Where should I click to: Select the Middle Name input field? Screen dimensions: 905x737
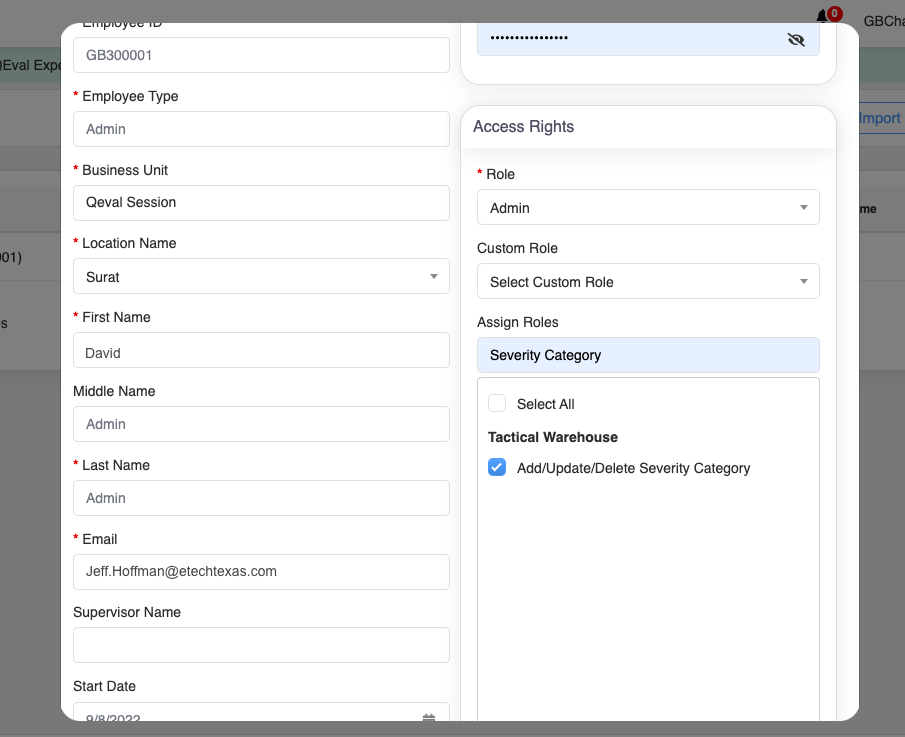click(261, 424)
